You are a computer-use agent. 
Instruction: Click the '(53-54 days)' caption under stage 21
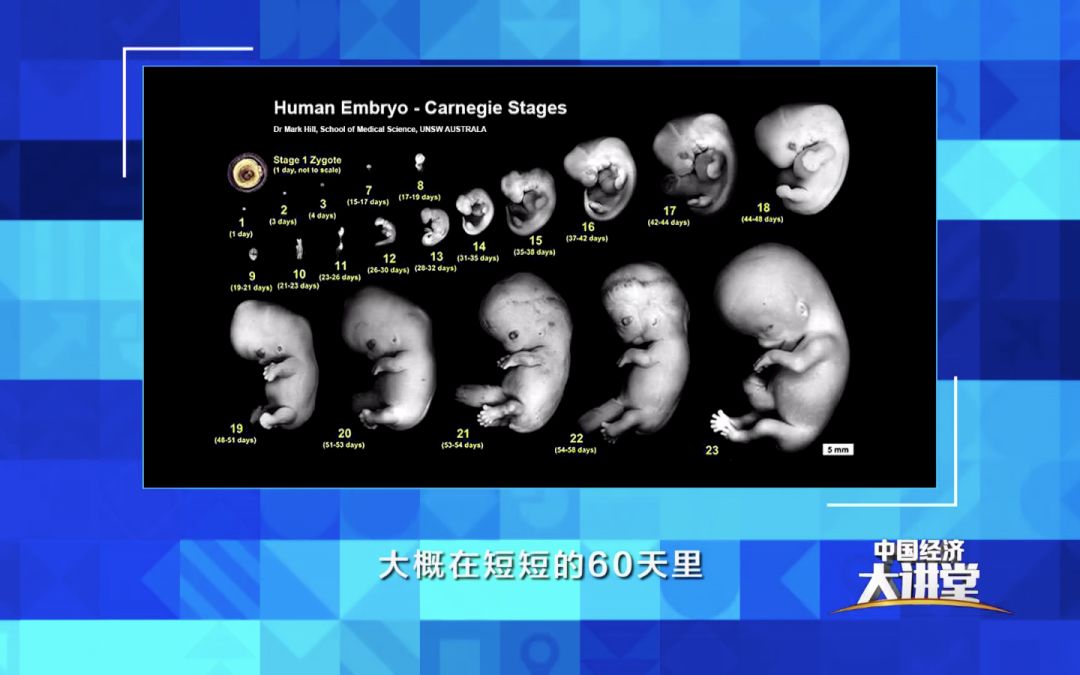[x=462, y=446]
